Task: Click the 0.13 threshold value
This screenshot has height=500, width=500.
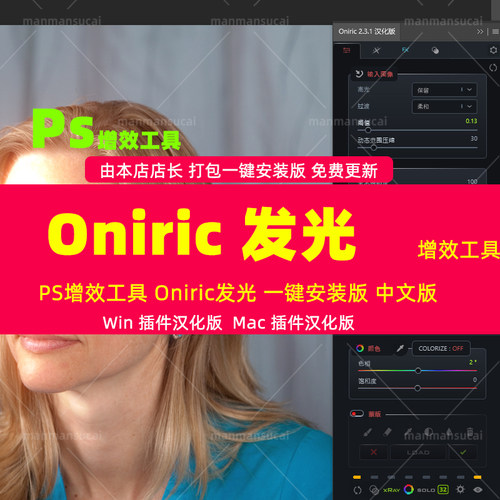Action: (x=471, y=121)
